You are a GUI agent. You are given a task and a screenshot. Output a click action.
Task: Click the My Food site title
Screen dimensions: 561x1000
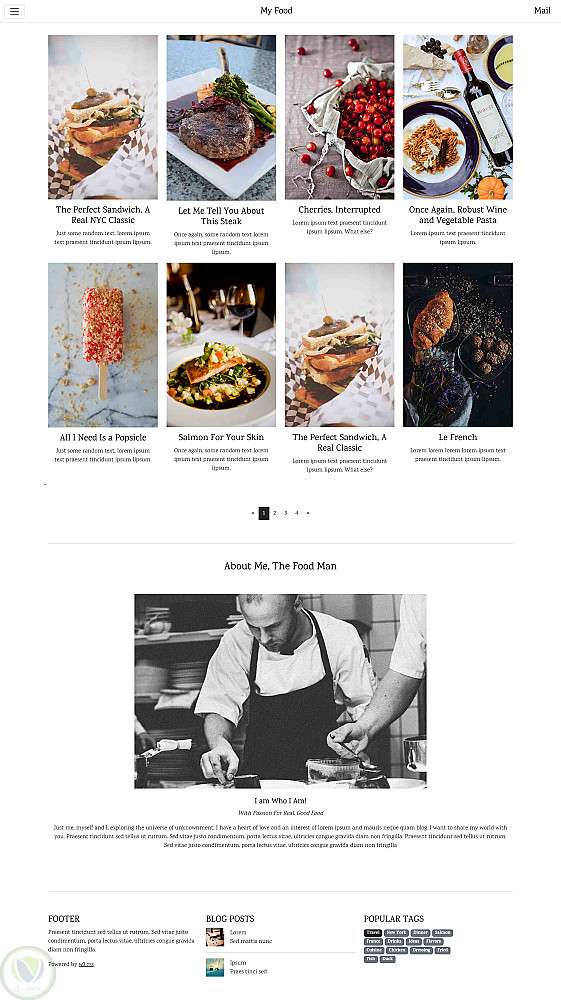277,10
